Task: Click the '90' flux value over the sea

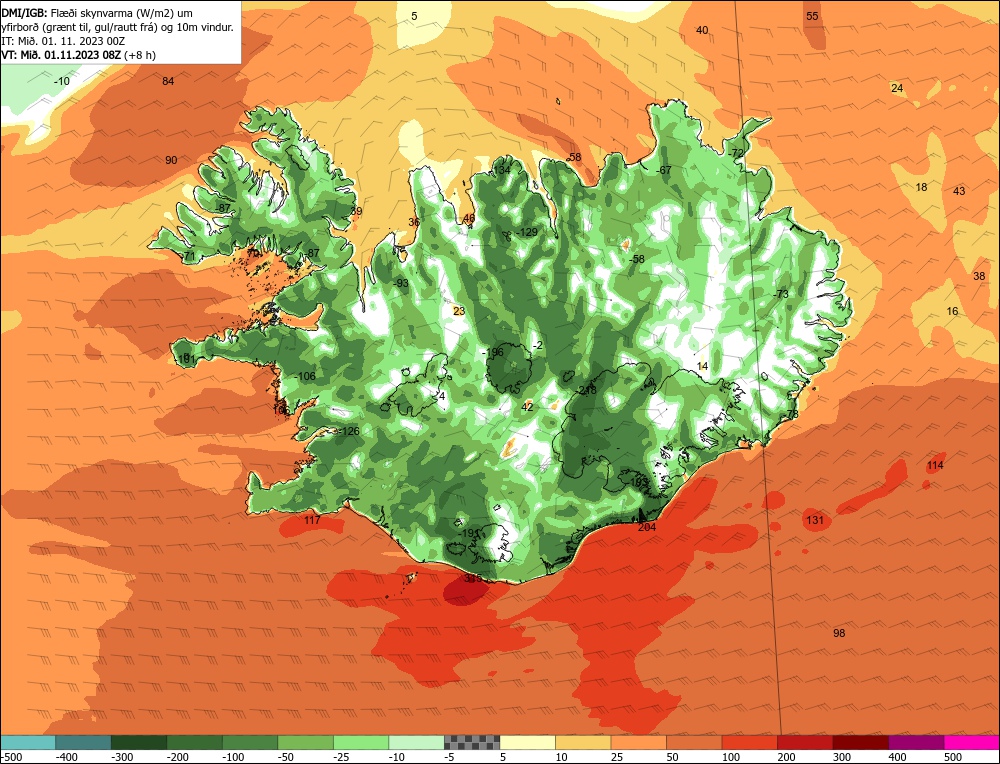Action: click(x=171, y=160)
